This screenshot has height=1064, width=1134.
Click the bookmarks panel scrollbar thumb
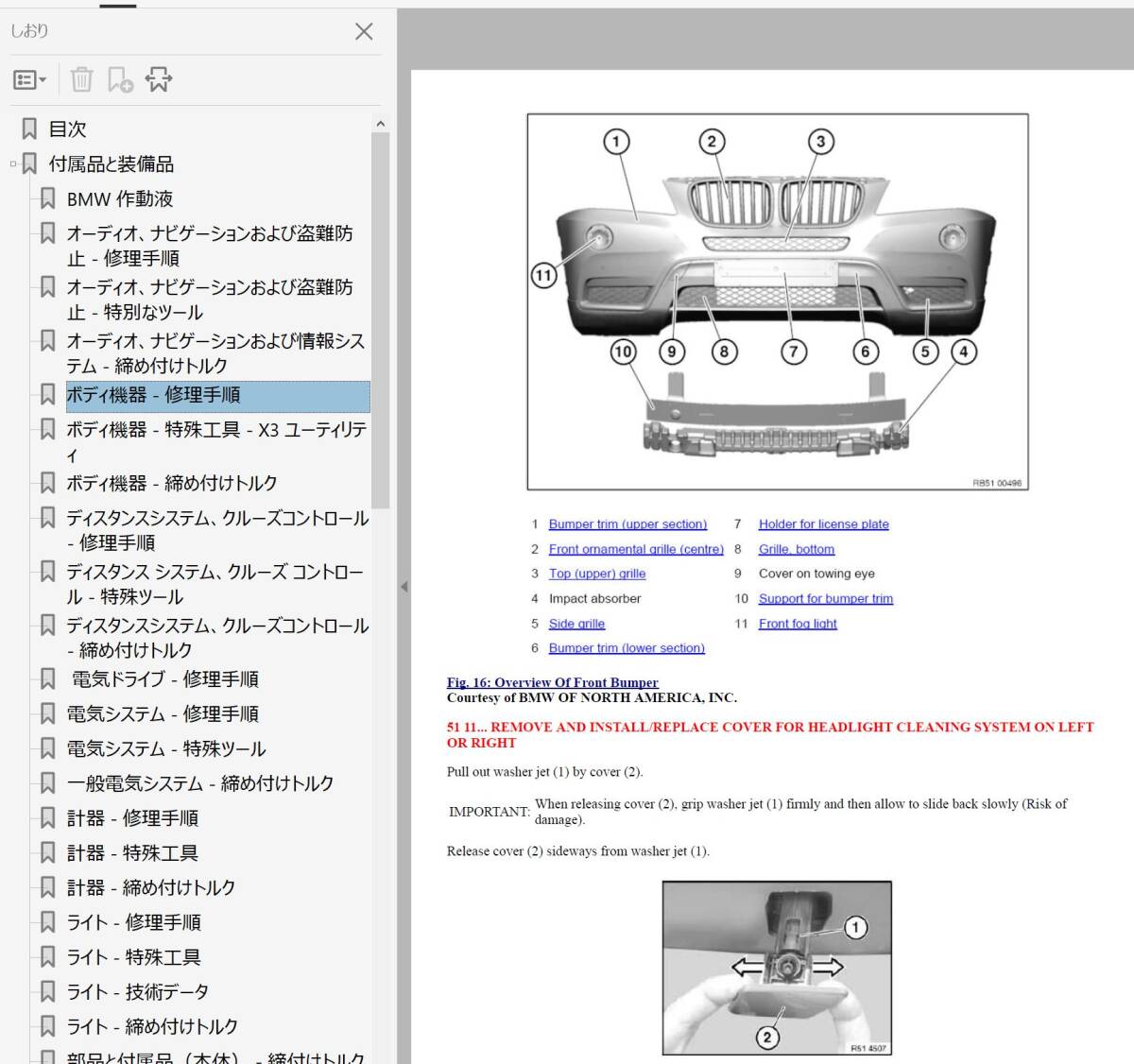tap(380, 321)
